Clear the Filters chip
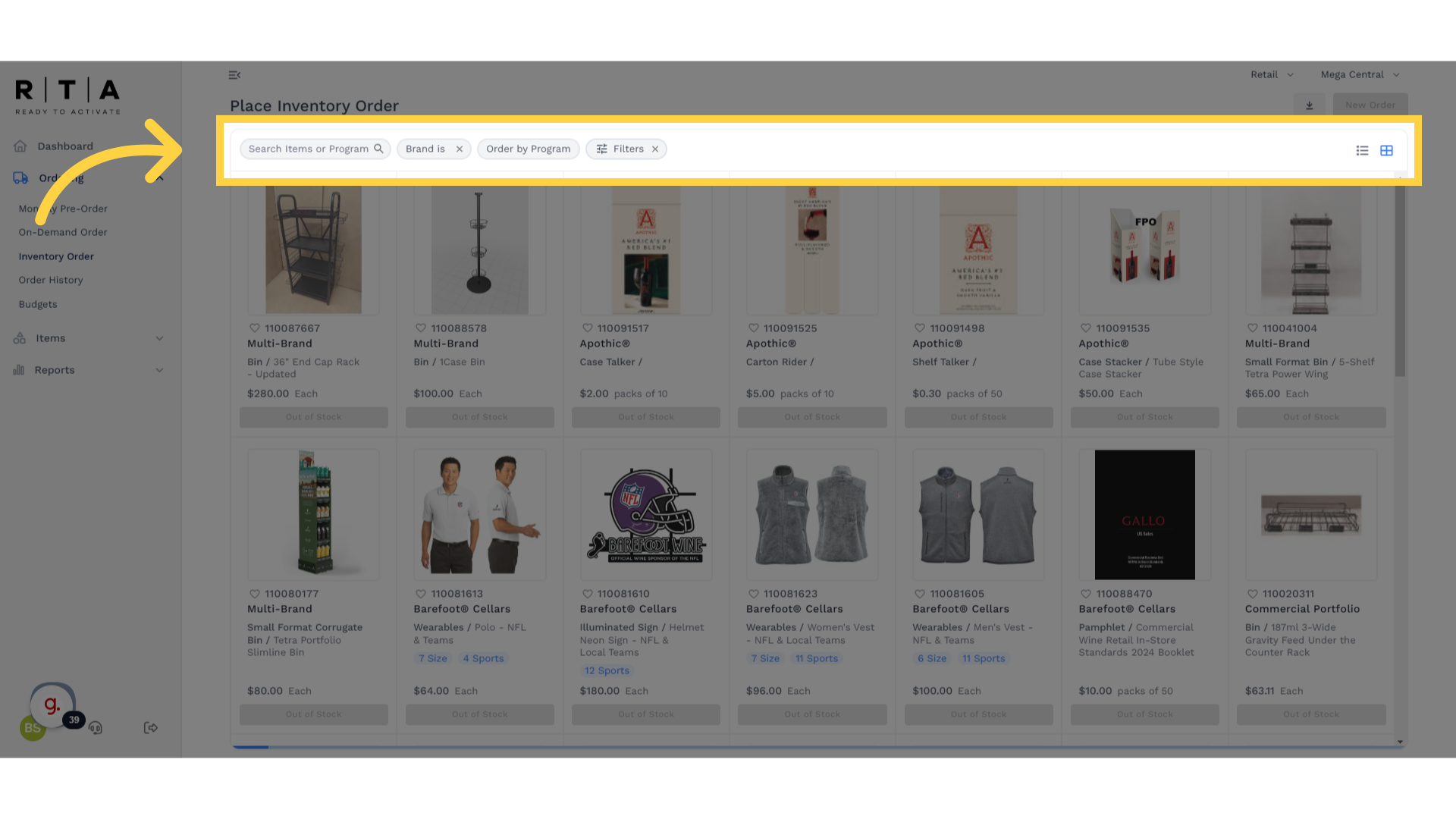This screenshot has width=1456, height=819. [x=655, y=149]
